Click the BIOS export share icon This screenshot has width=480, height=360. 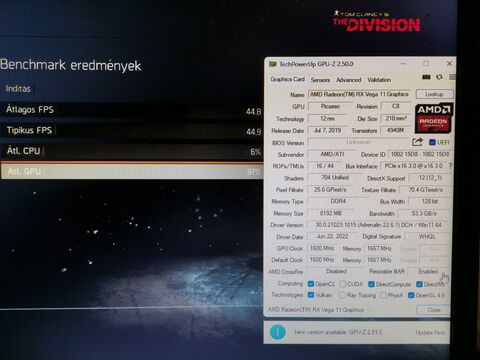click(417, 142)
